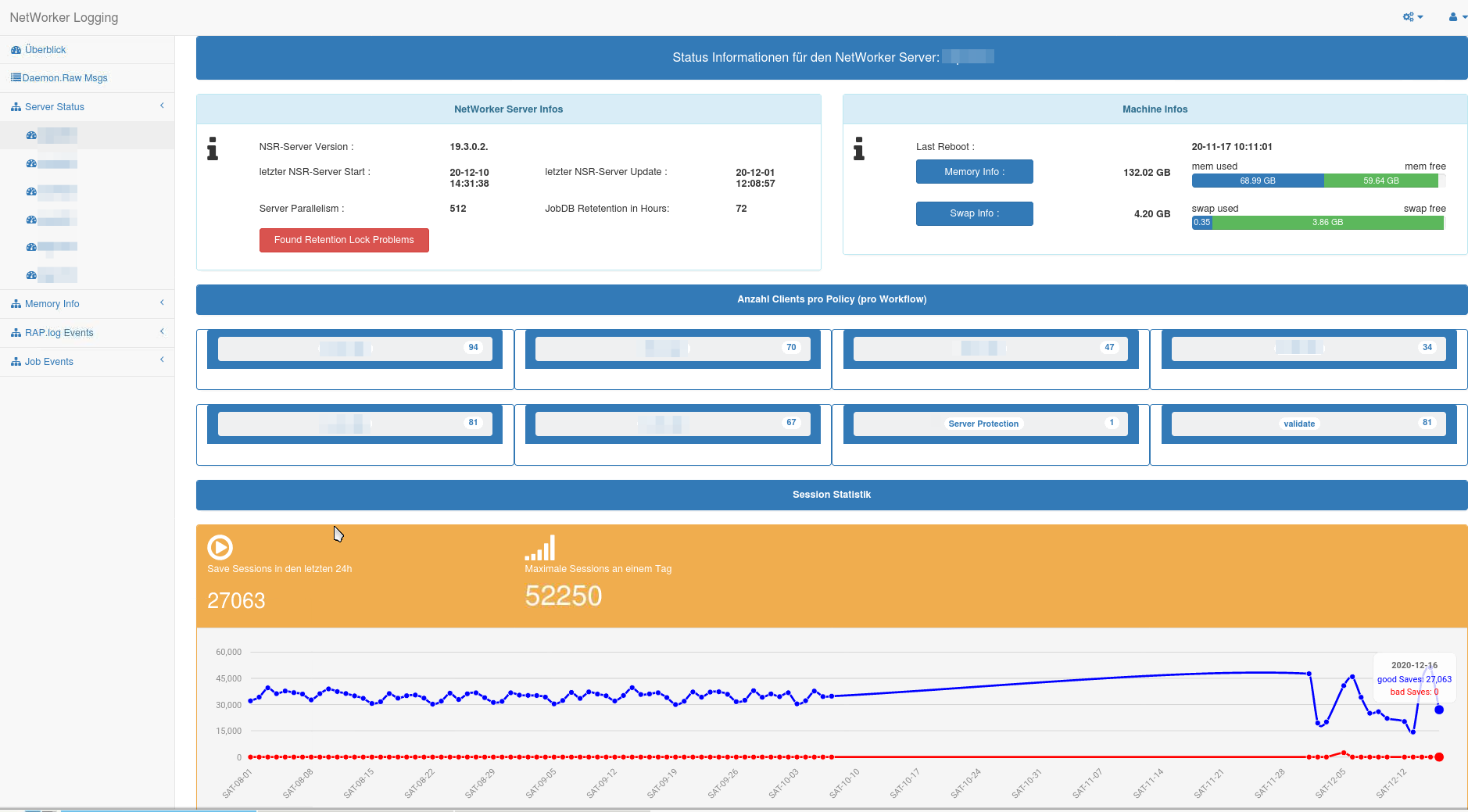1468x812 pixels.
Task: Click the NSR-Server version value 19.3.0.2.
Action: coord(469,147)
